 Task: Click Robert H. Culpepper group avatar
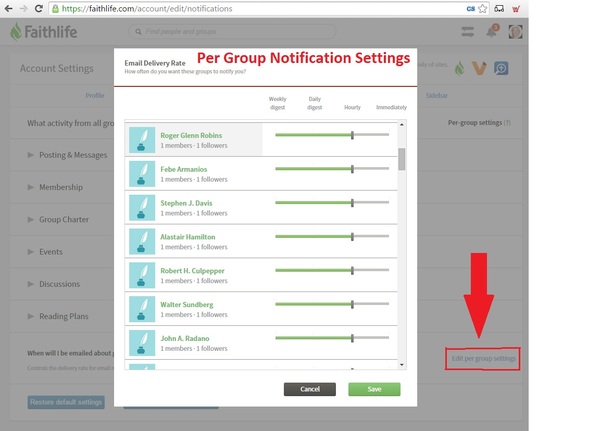coord(142,275)
